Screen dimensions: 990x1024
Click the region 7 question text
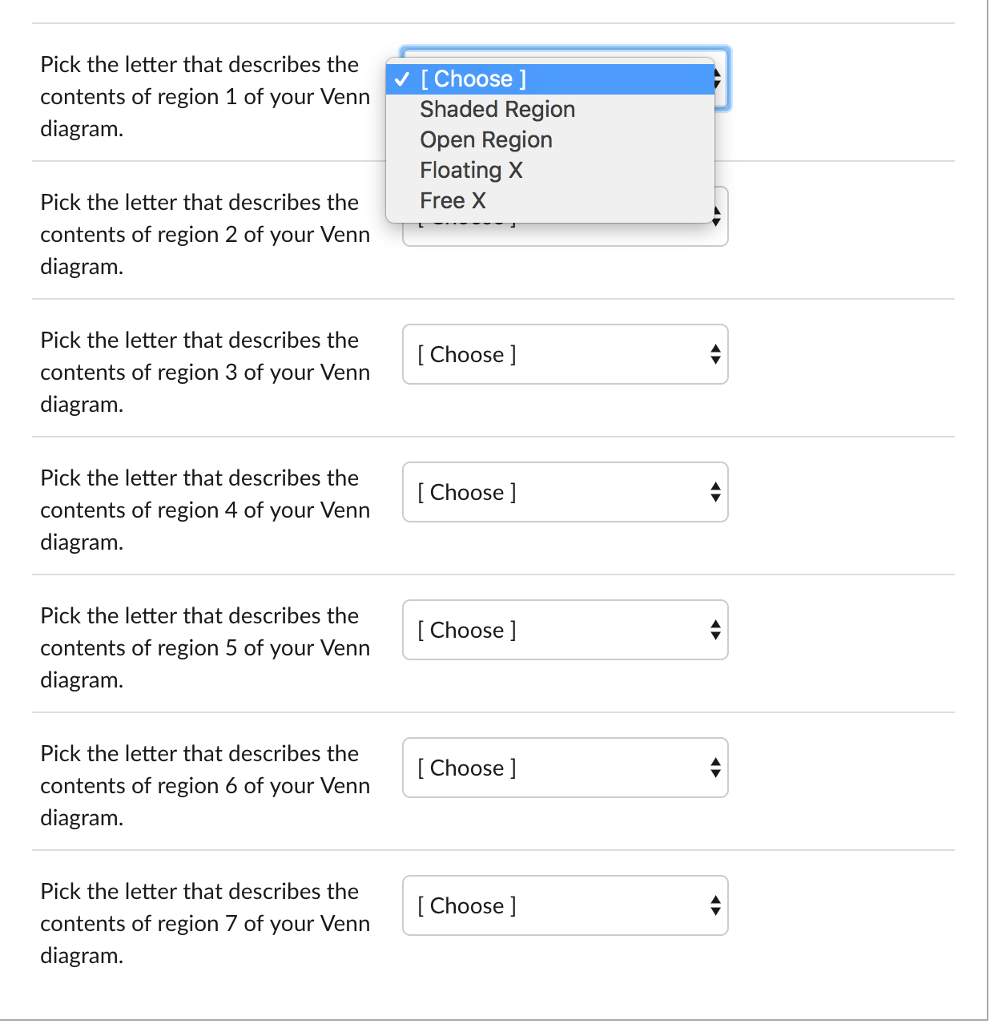point(205,924)
